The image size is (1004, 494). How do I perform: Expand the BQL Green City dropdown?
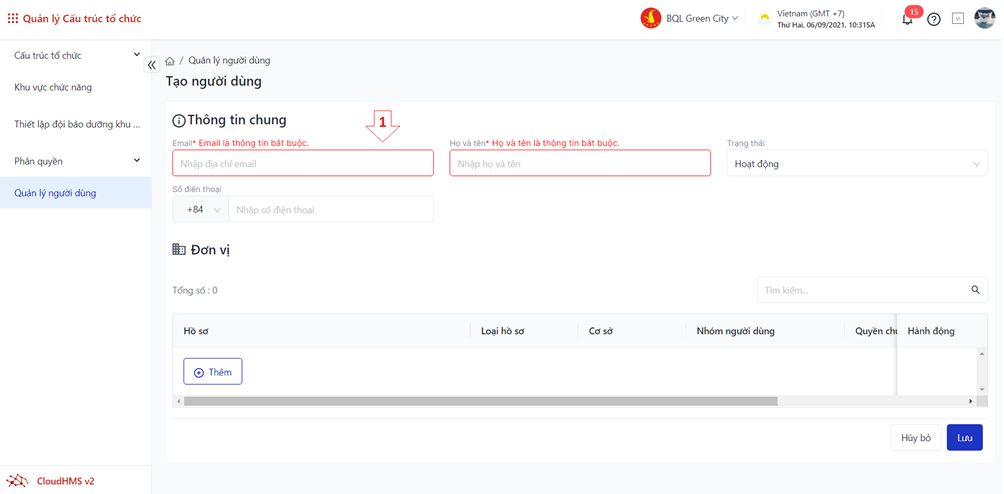tap(702, 19)
